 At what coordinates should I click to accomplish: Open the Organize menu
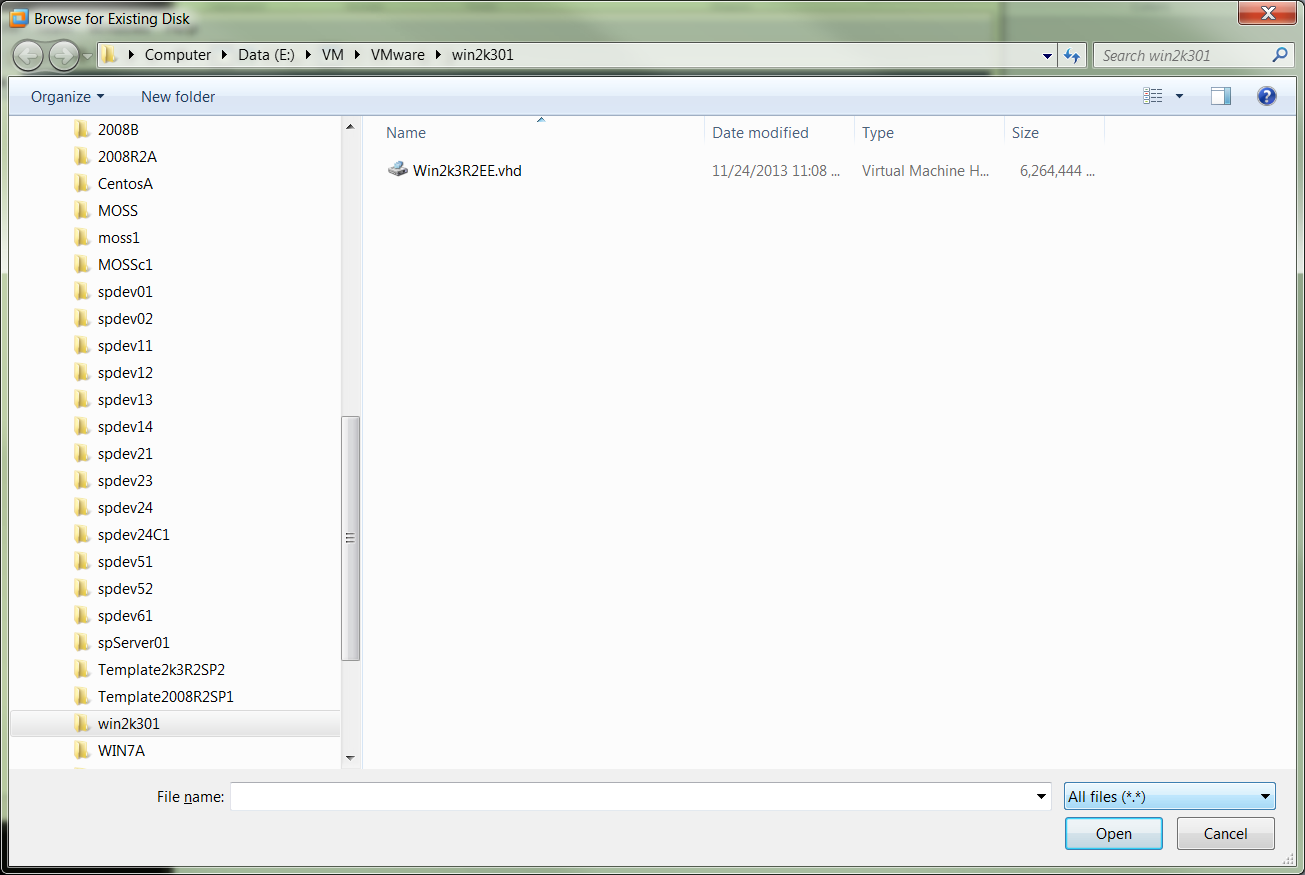(62, 96)
